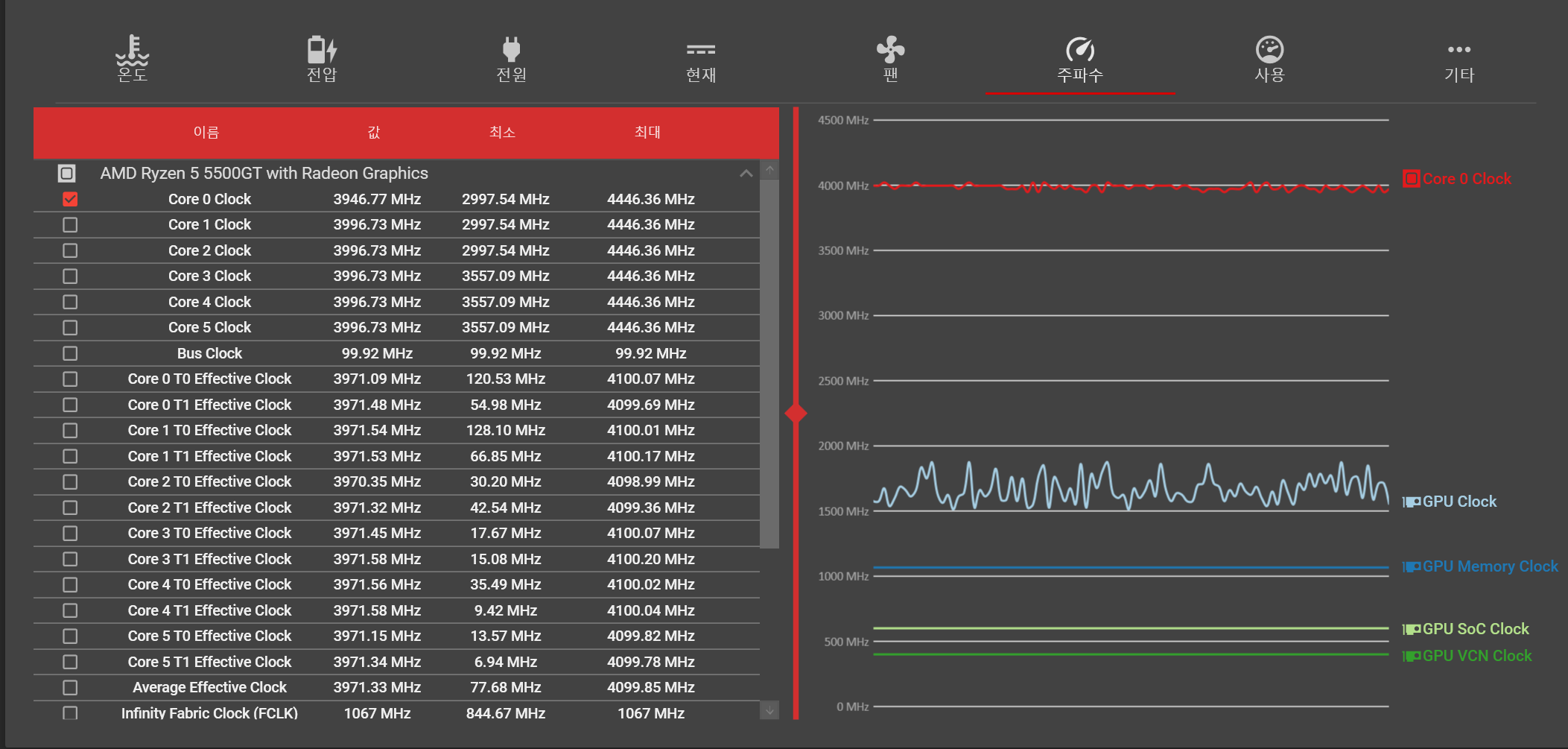Switch to the 온도 tab label
1568x749 pixels.
pyautogui.click(x=133, y=75)
